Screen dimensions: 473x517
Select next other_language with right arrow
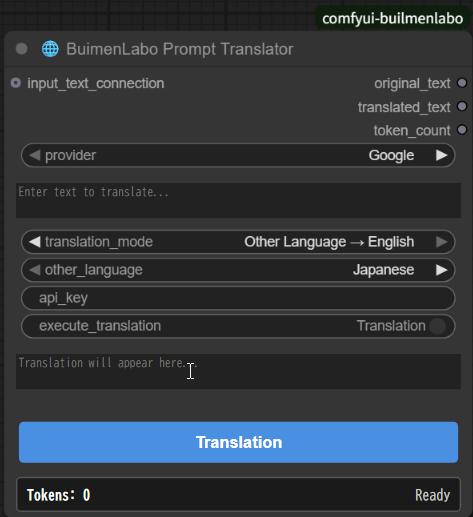pyautogui.click(x=442, y=270)
